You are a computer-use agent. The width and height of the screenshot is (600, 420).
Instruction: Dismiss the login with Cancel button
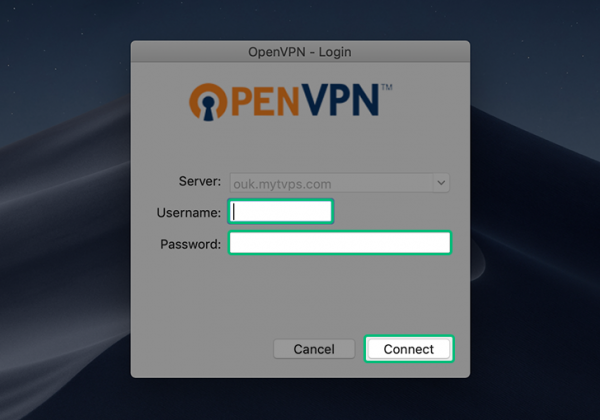pos(314,349)
